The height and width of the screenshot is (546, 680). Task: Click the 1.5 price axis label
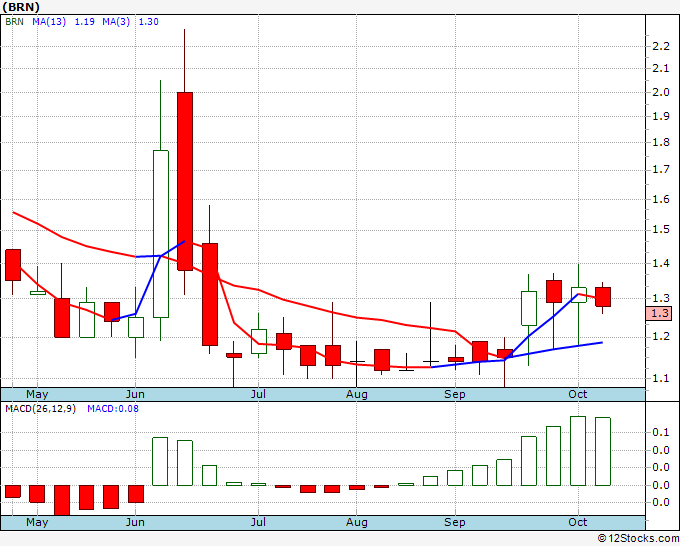tap(660, 230)
